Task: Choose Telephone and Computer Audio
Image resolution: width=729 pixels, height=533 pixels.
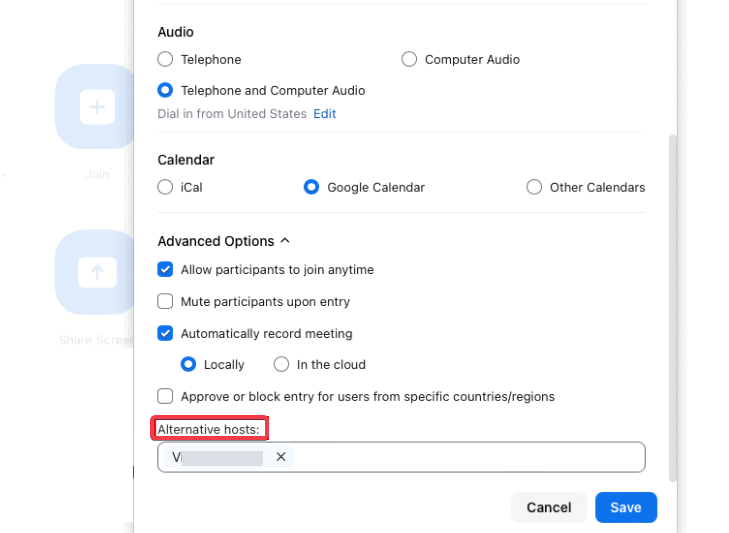Action: (166, 90)
